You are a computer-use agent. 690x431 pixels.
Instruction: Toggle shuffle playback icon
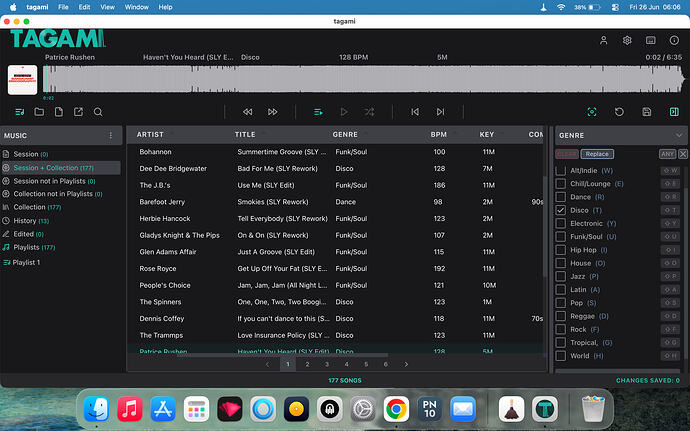tap(369, 112)
